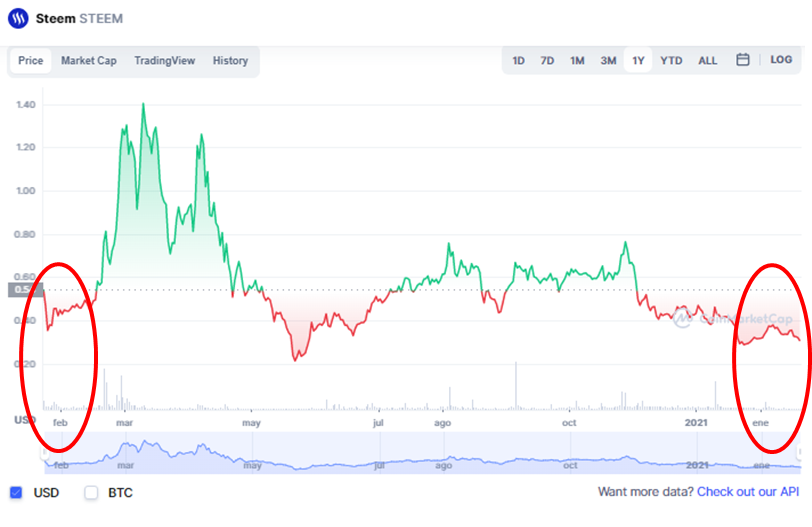The height and width of the screenshot is (527, 812).
Task: Select the ALL time range
Action: tap(707, 61)
